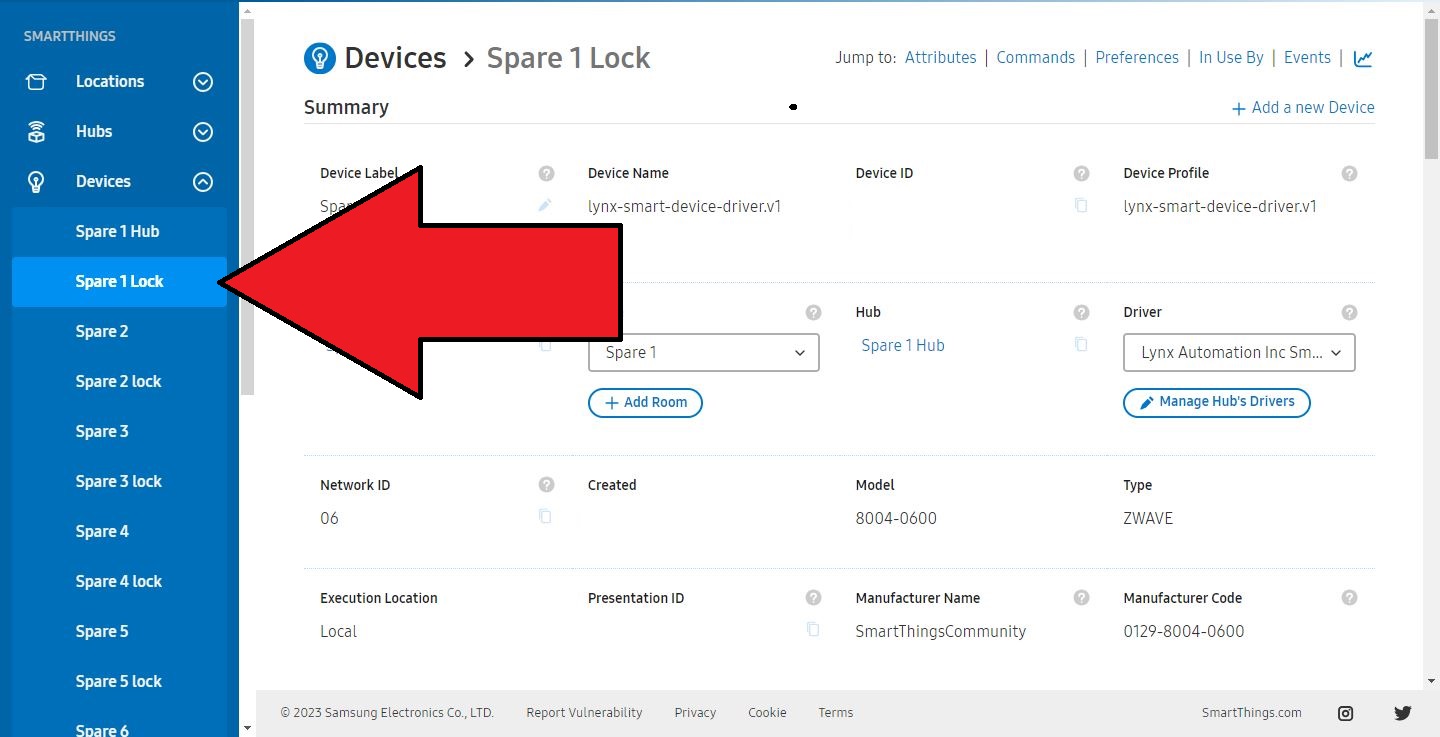Open the Spare 1 Hub link
The image size is (1440, 737).
[902, 346]
